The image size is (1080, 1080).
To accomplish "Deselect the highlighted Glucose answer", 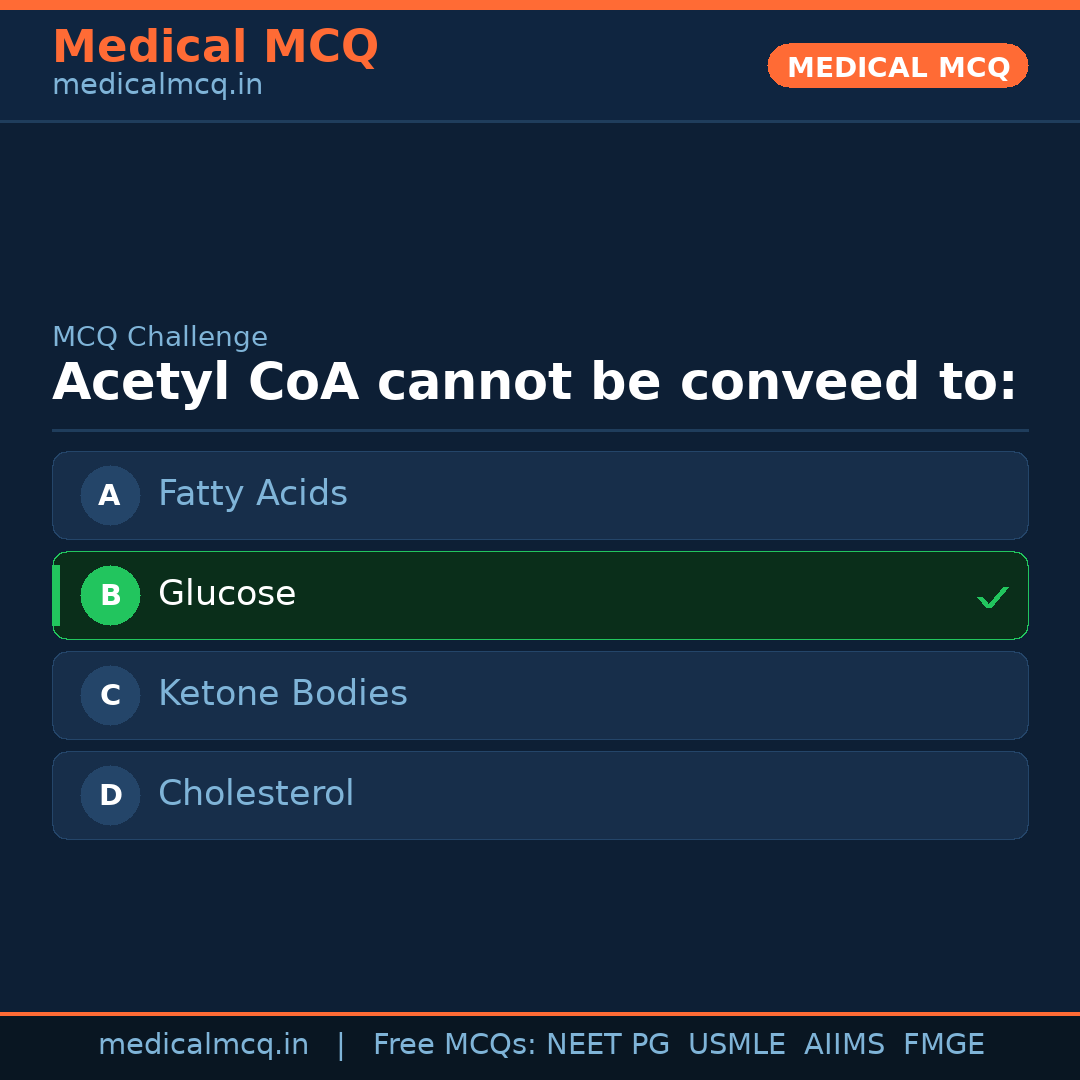I will click(x=540, y=595).
